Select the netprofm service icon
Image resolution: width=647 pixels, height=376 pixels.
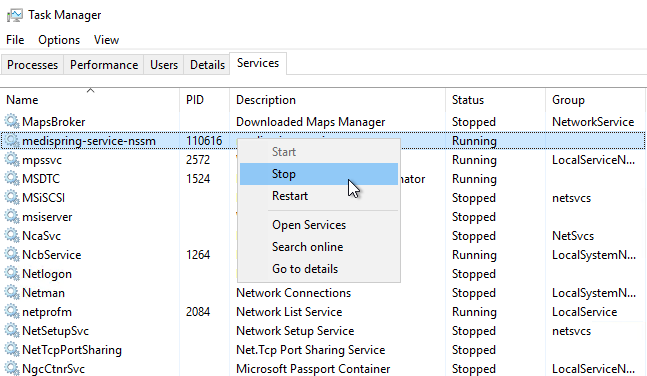pyautogui.click(x=12, y=312)
